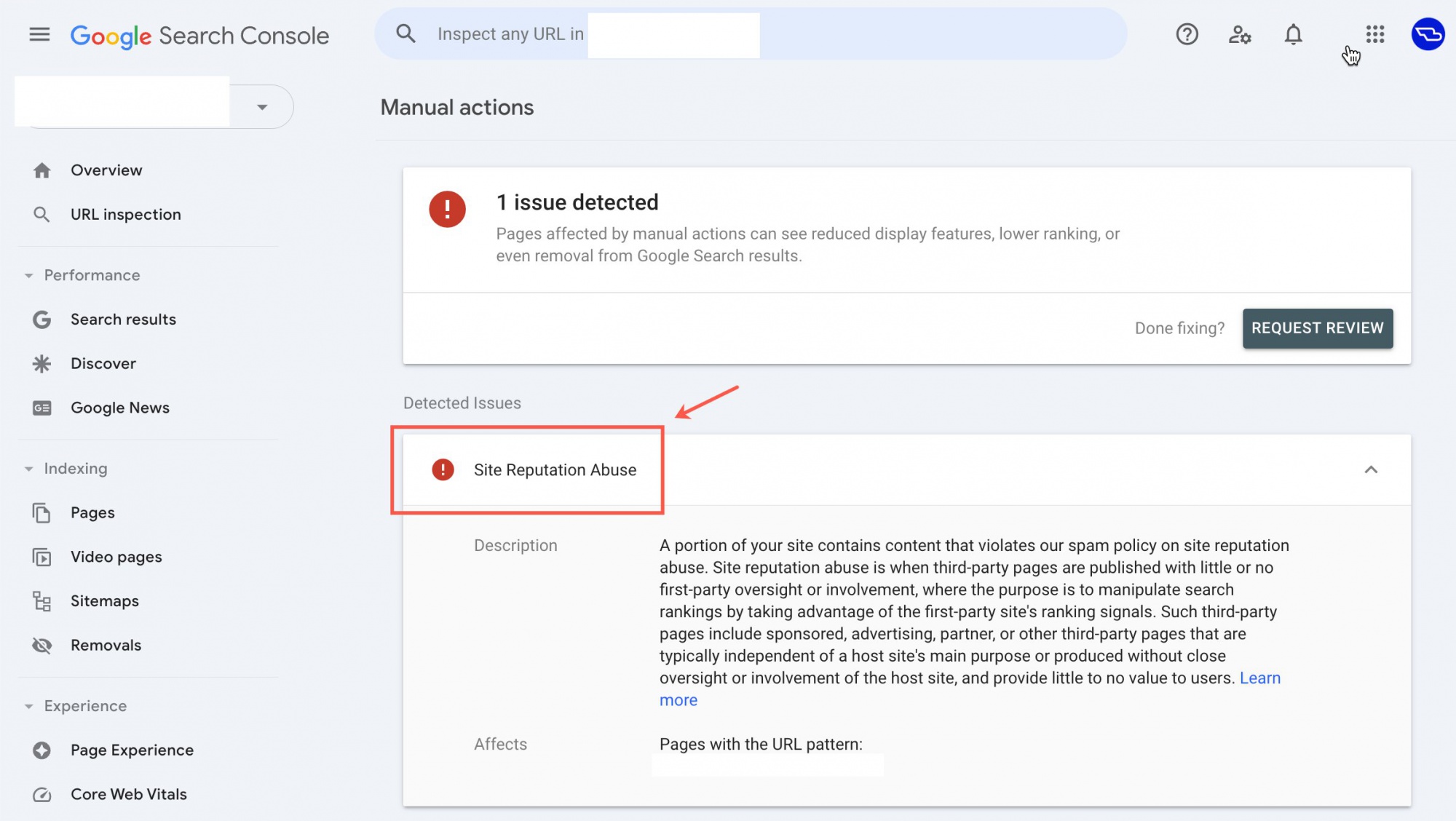Toggle the Performance section collapse

(28, 274)
